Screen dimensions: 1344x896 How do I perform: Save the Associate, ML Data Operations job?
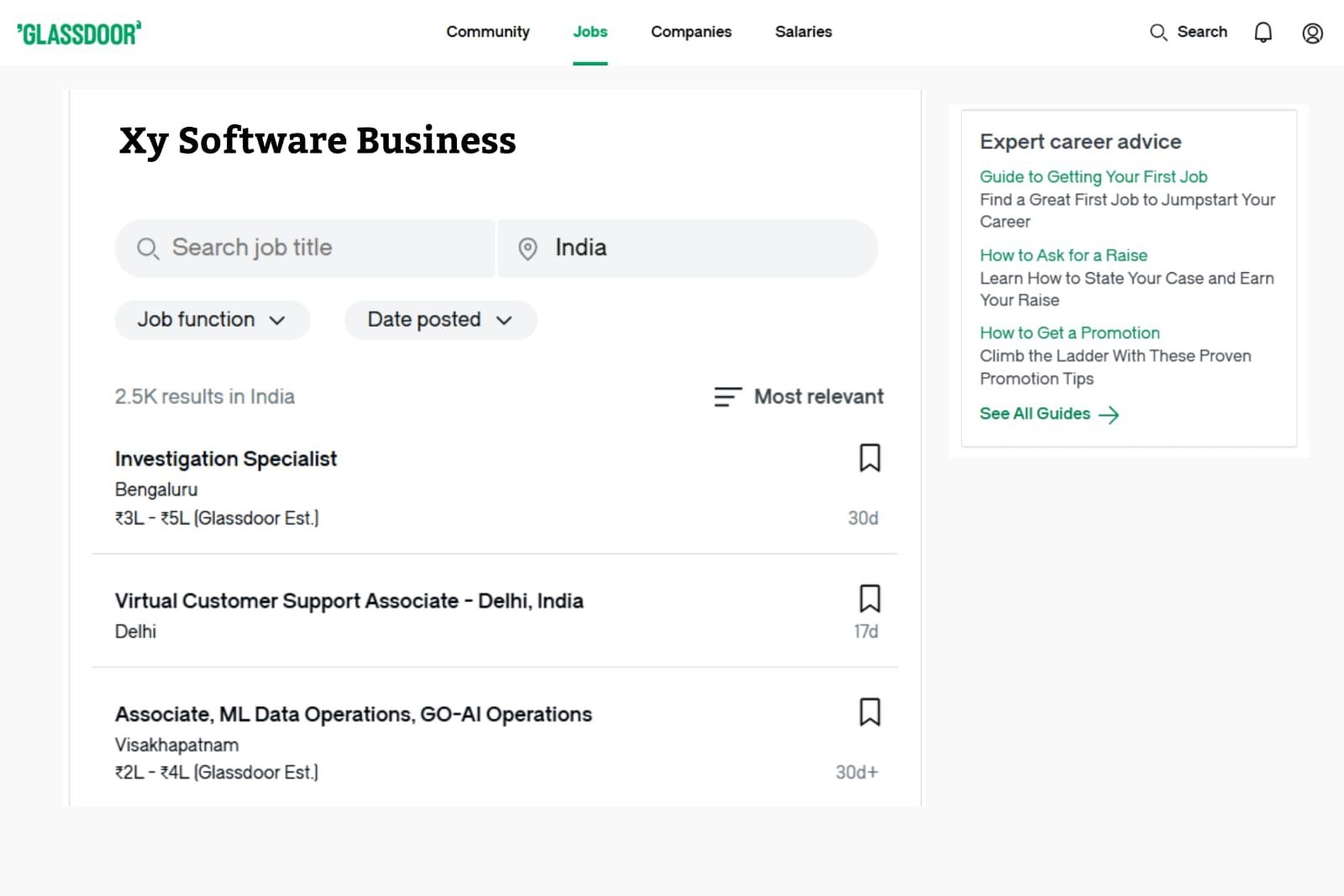click(869, 712)
